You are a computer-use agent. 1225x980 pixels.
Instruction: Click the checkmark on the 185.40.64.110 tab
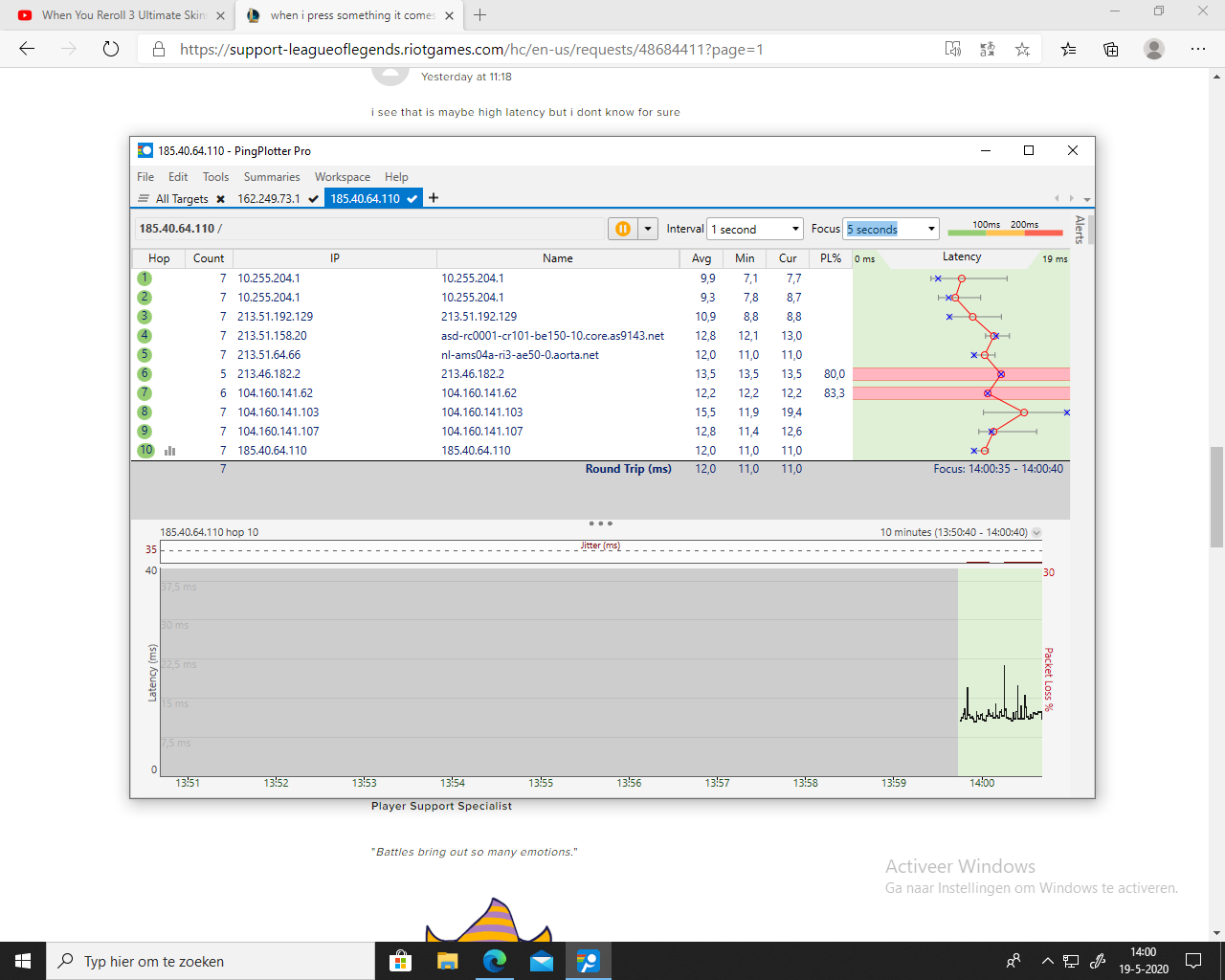412,199
